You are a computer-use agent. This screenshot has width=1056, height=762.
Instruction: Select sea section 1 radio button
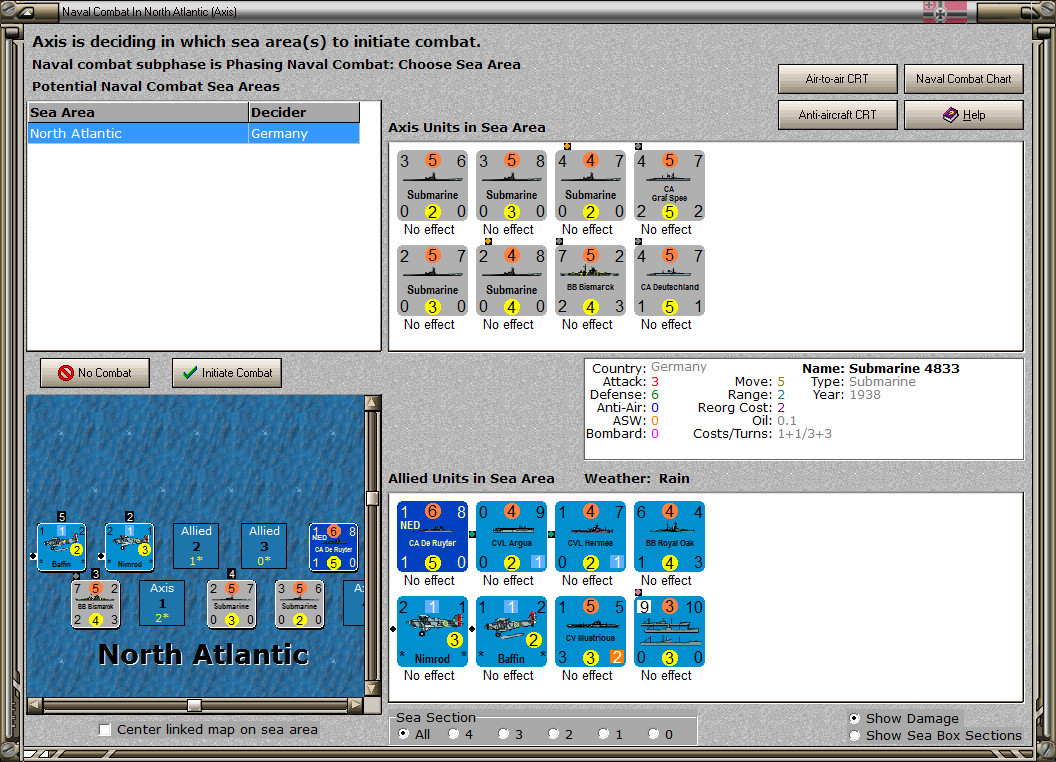pos(603,734)
